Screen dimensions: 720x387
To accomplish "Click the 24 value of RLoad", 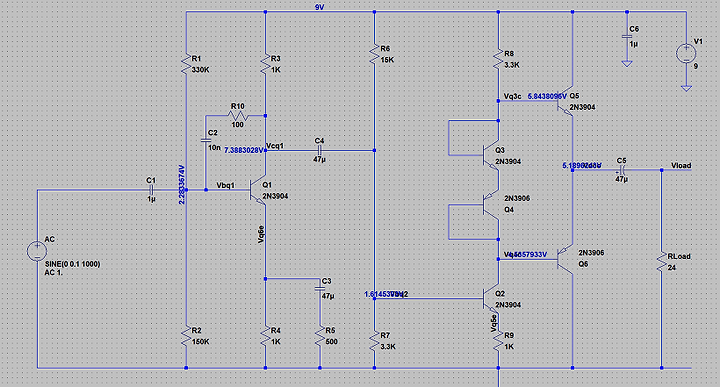I will coord(672,268).
